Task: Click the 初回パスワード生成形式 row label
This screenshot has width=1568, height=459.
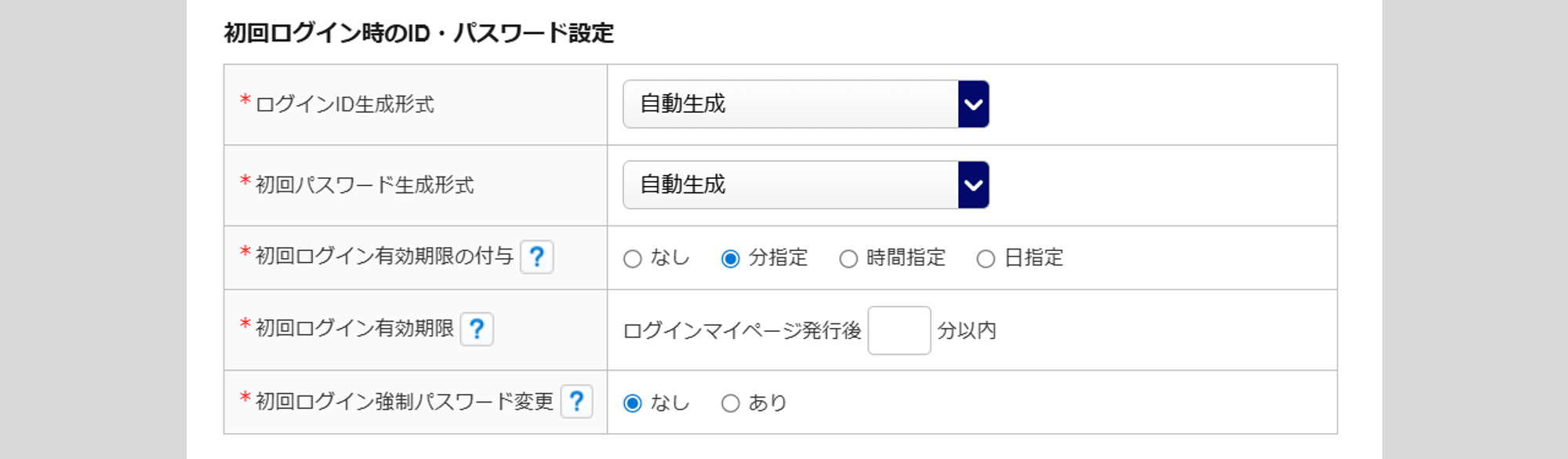Action: [365, 185]
